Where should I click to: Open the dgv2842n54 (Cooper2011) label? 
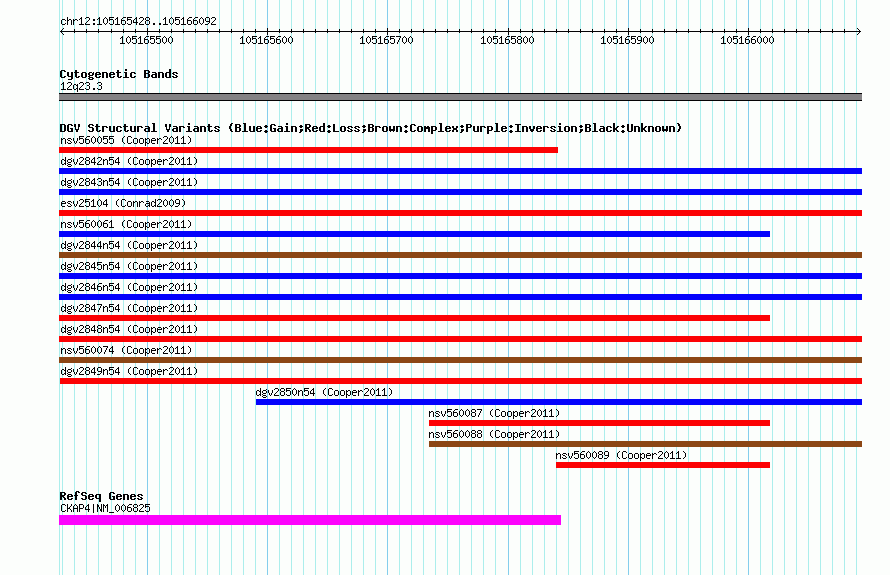click(x=129, y=161)
